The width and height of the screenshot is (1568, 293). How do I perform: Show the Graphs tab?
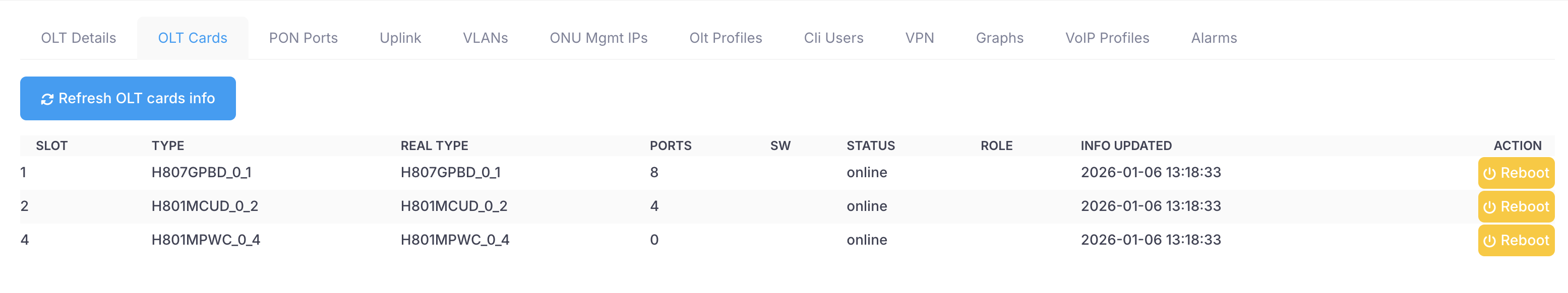999,38
